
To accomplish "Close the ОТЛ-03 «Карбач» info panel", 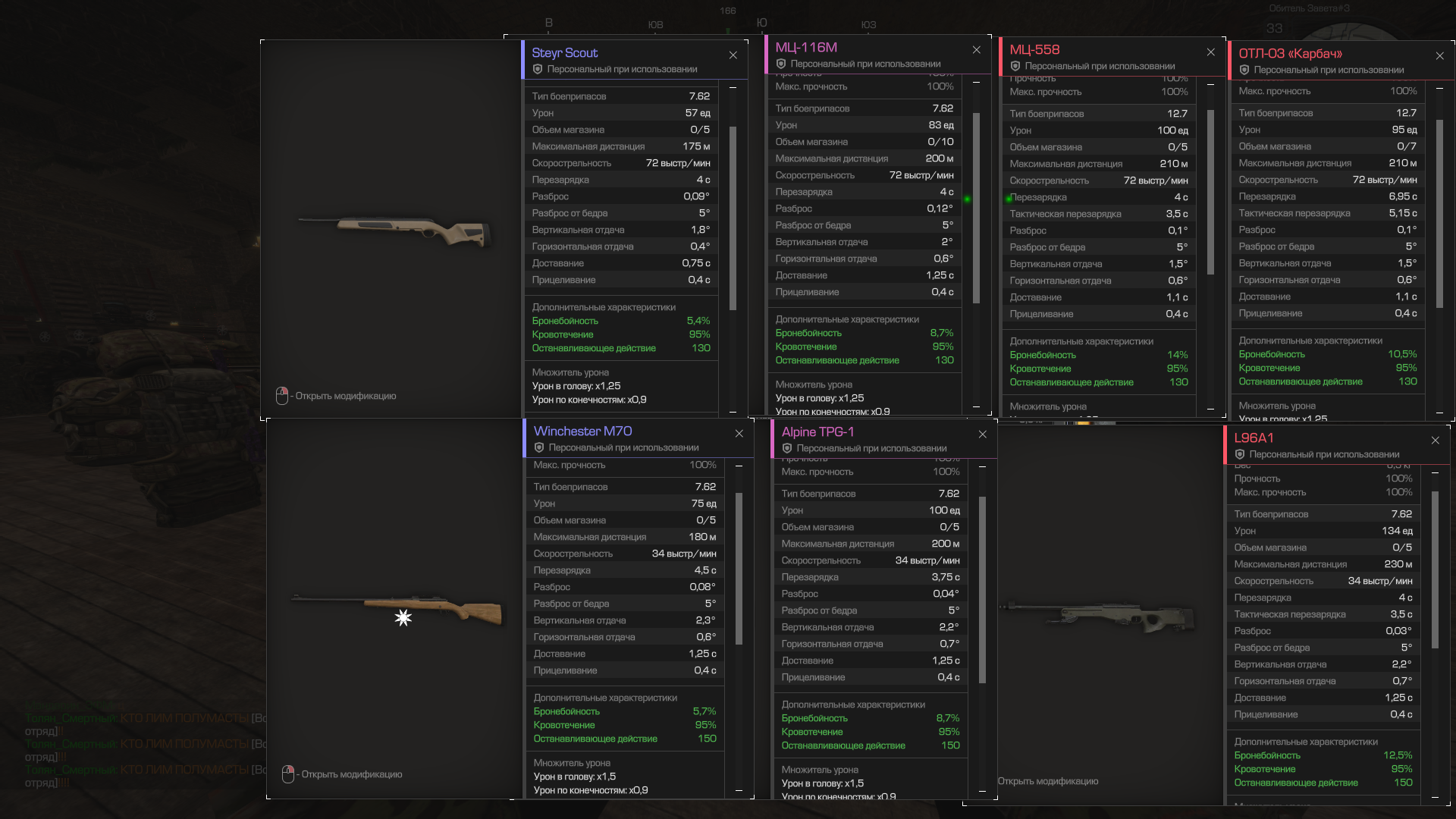I will point(1439,56).
